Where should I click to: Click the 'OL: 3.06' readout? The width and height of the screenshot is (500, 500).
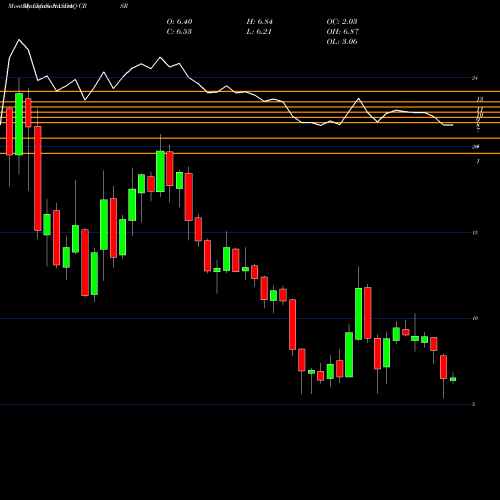(342, 42)
